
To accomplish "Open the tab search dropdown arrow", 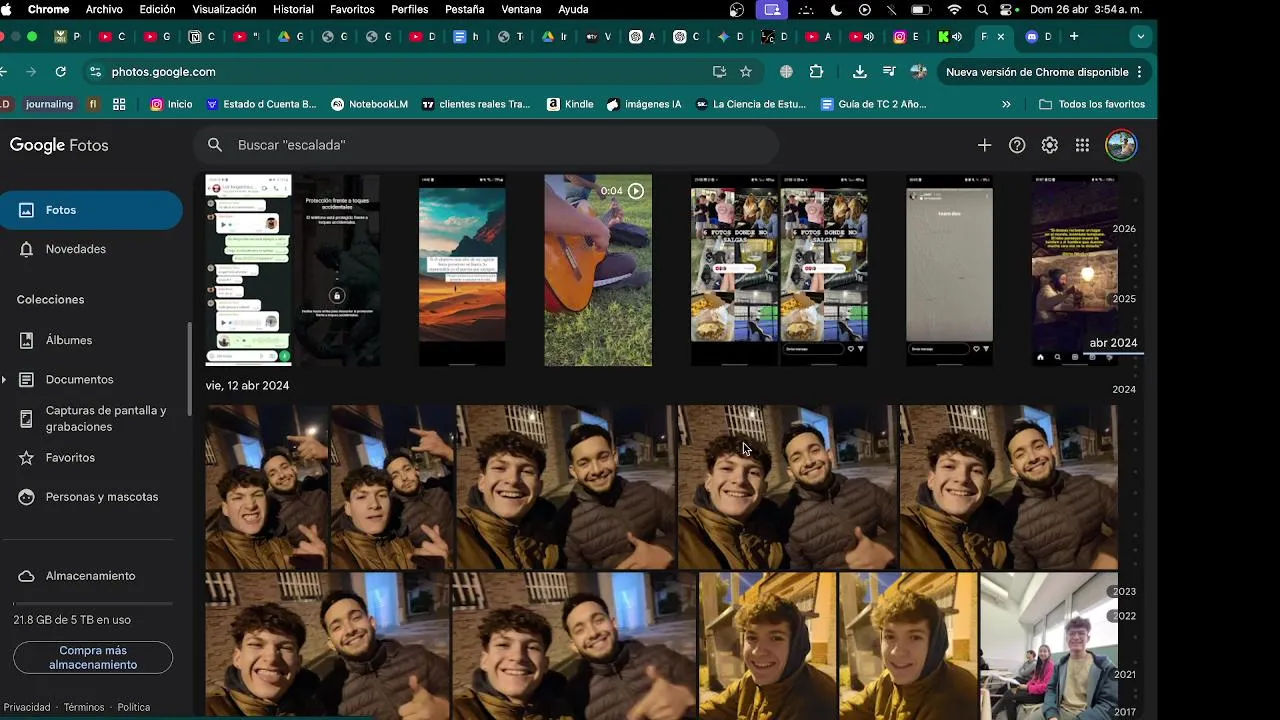I will click(1140, 37).
